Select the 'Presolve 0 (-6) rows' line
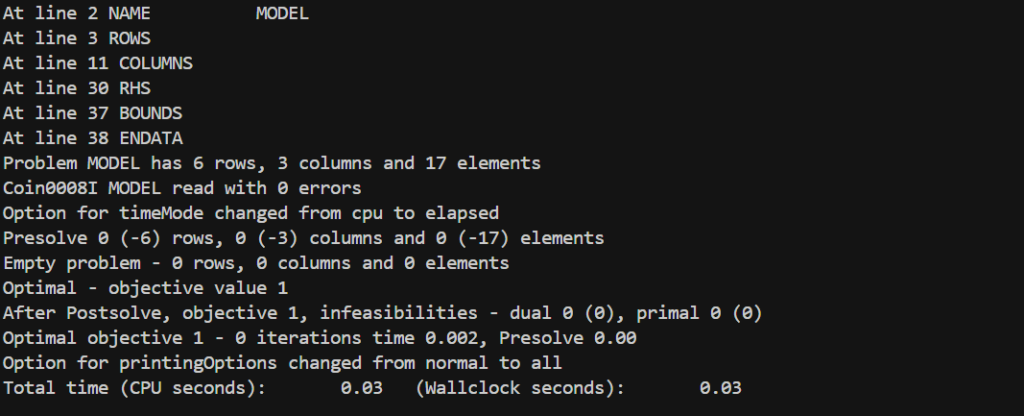The image size is (1024, 416). (x=304, y=238)
